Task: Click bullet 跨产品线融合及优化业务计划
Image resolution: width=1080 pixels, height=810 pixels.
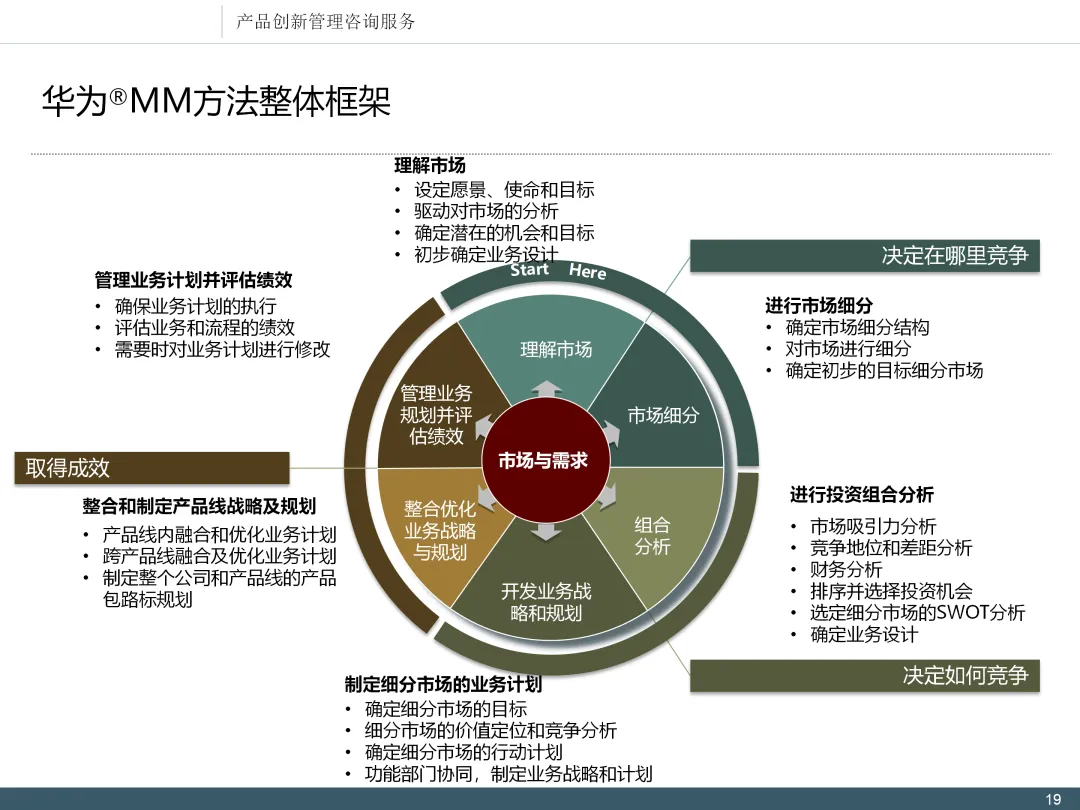Action: (x=219, y=556)
